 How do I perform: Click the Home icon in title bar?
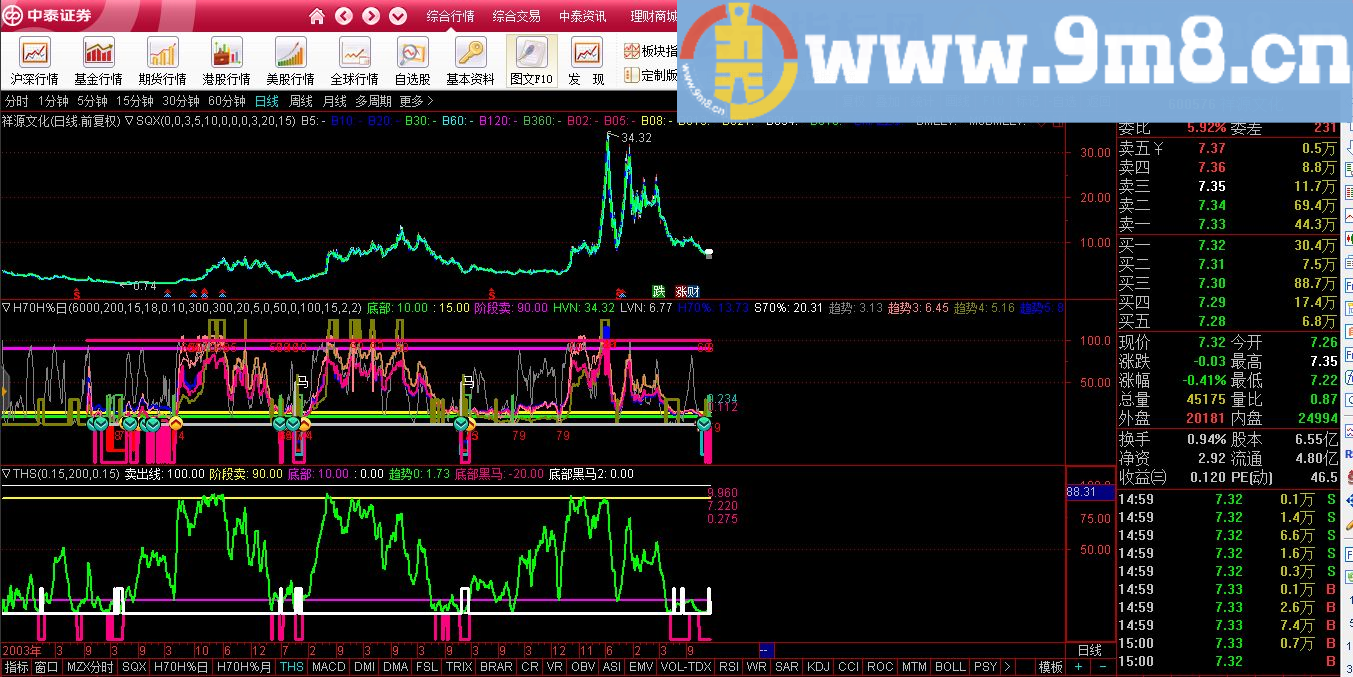(317, 16)
